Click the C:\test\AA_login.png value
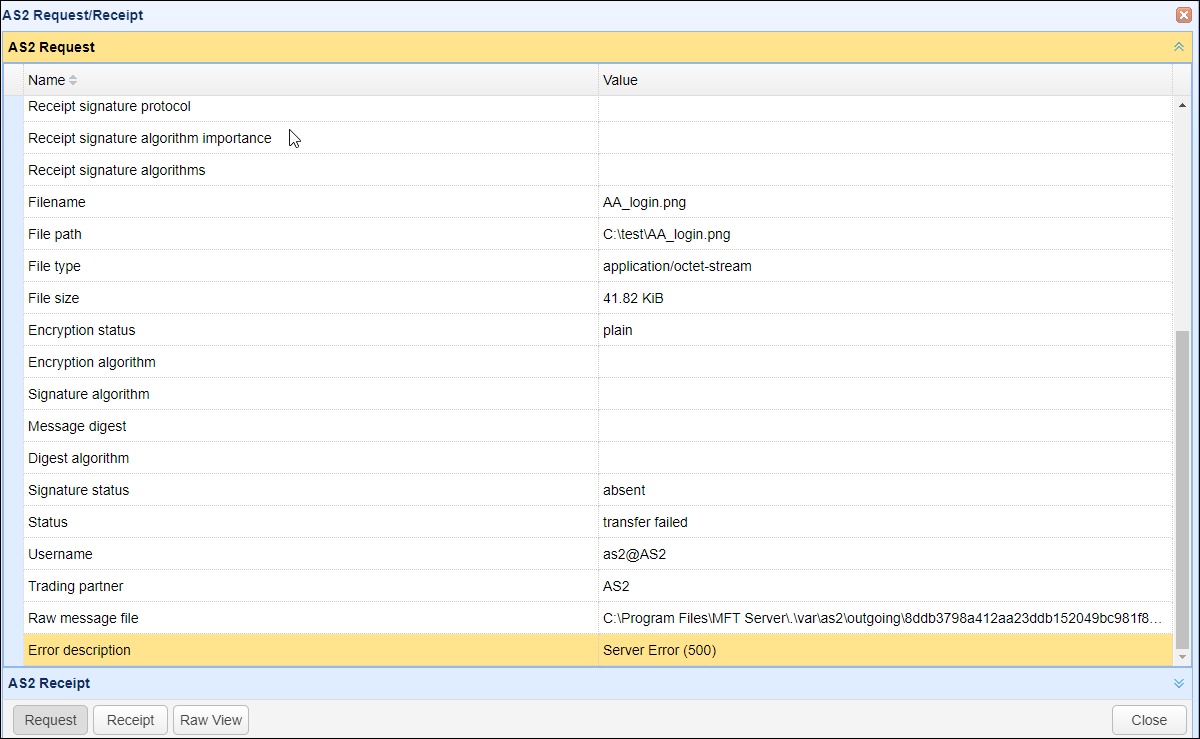This screenshot has width=1200, height=739. (x=667, y=234)
